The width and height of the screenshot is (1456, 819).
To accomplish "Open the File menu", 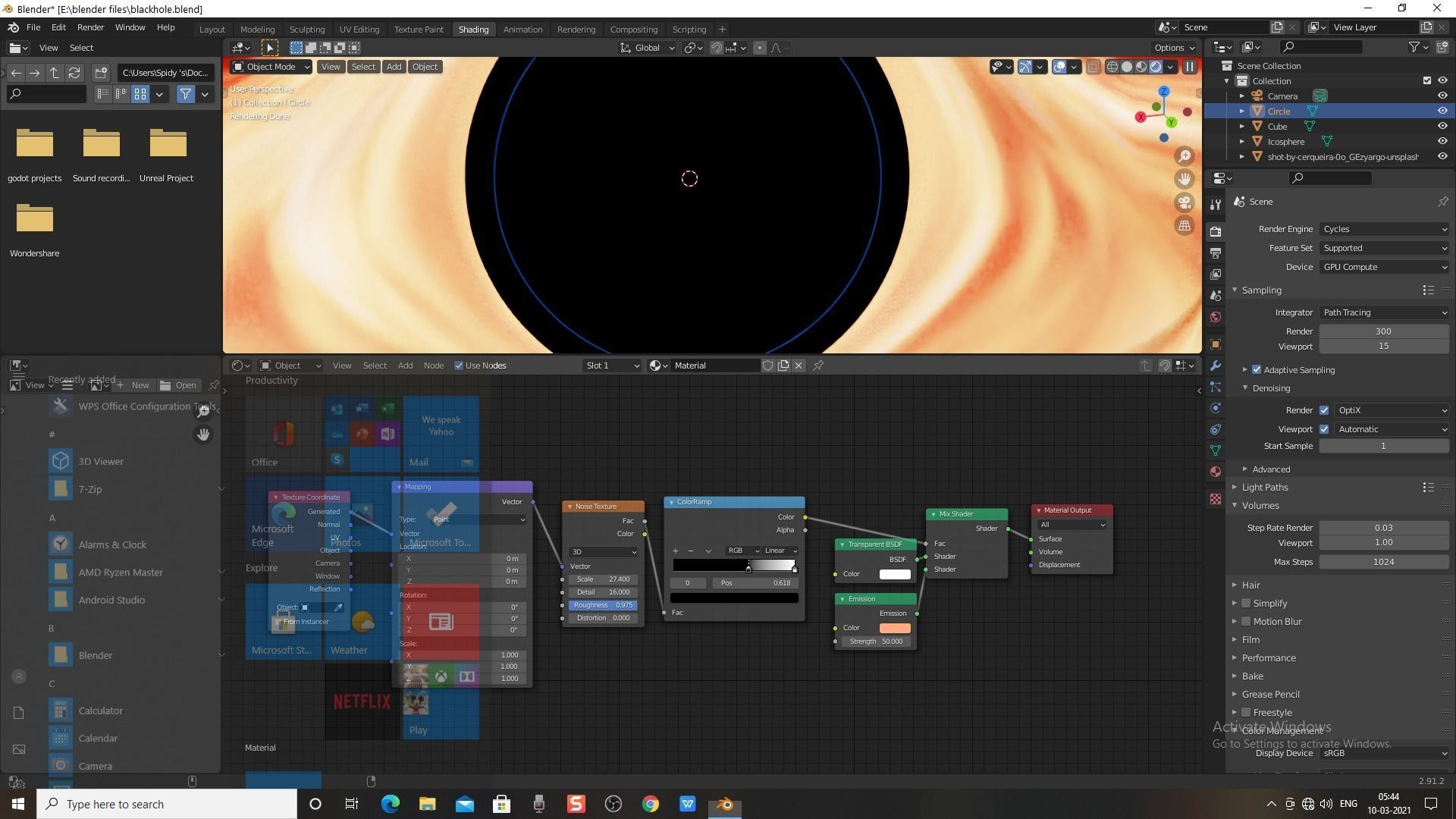I will coord(33,27).
